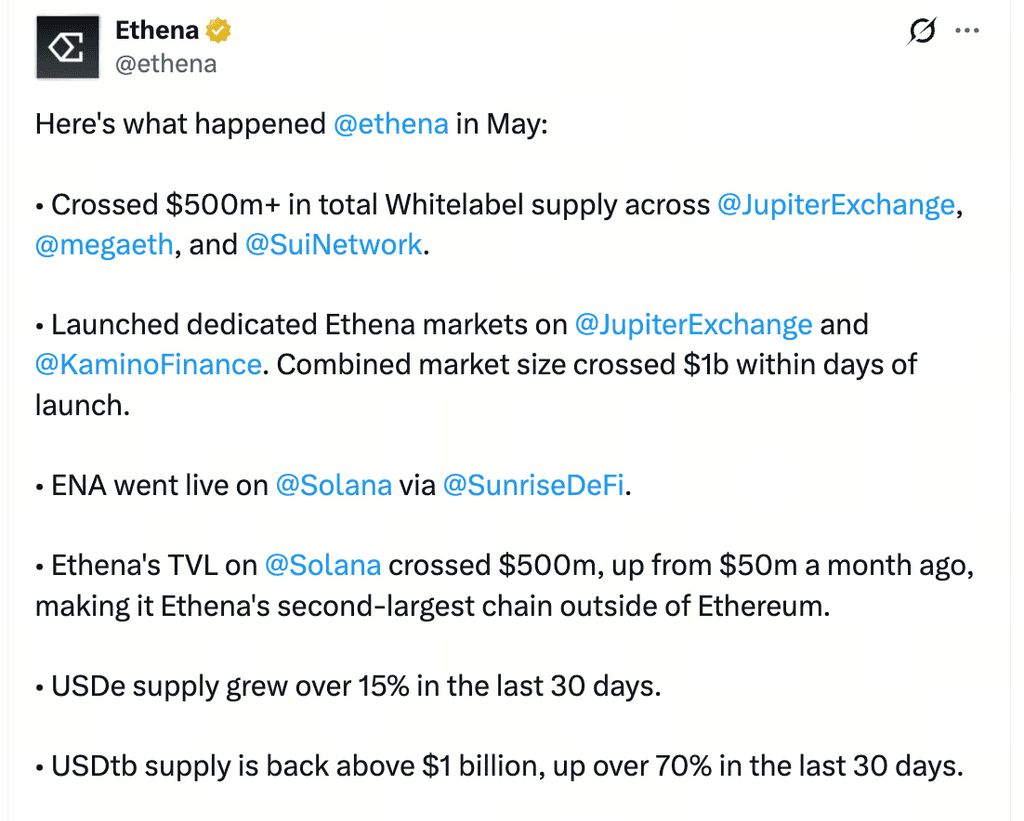Open the Ethena profile avatar
Viewport: 1024px width, 821px height.
tap(67, 47)
